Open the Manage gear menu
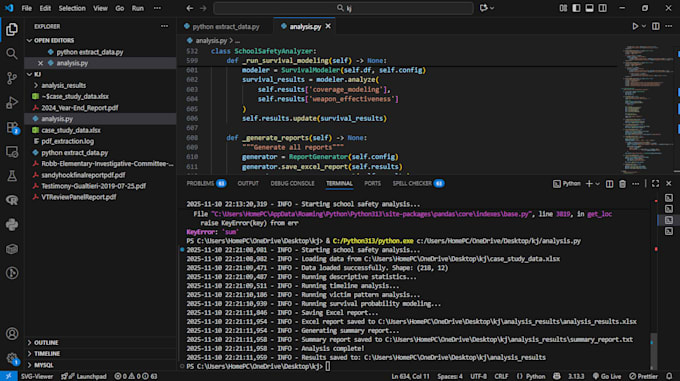This screenshot has height=381, width=680. pos(12,358)
